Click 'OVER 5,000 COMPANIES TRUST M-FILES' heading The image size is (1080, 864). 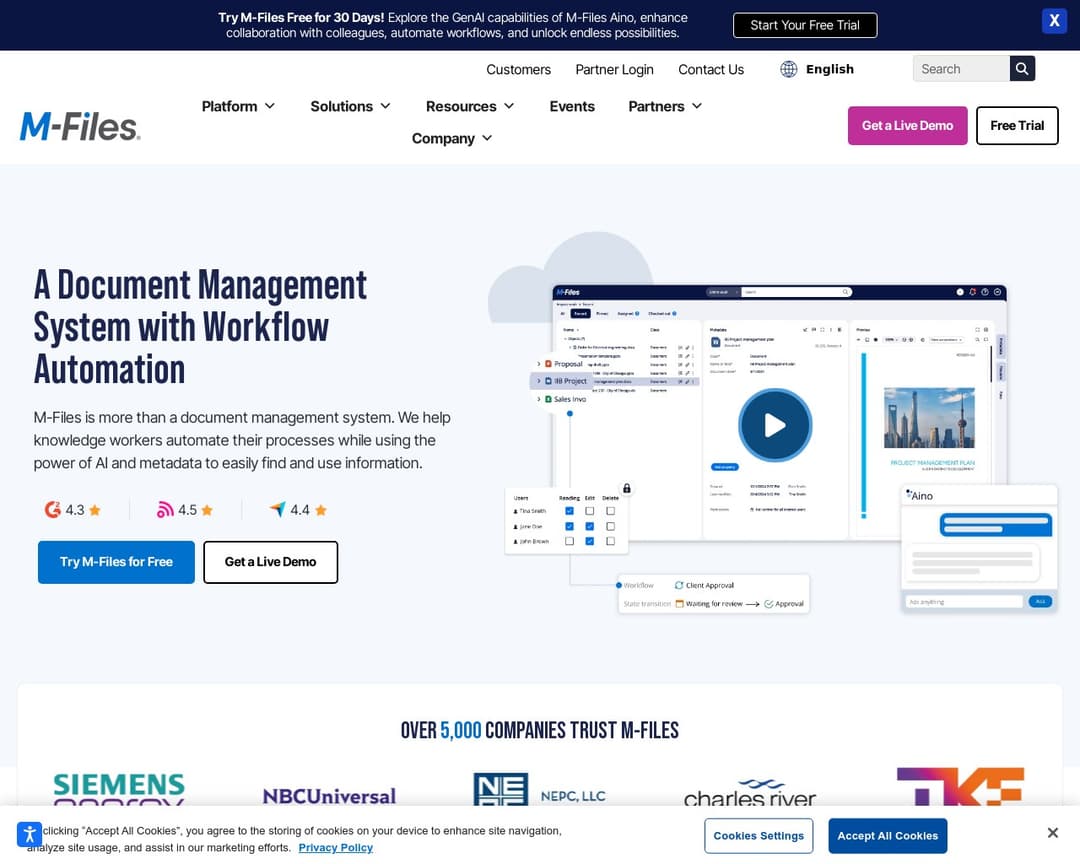(540, 730)
